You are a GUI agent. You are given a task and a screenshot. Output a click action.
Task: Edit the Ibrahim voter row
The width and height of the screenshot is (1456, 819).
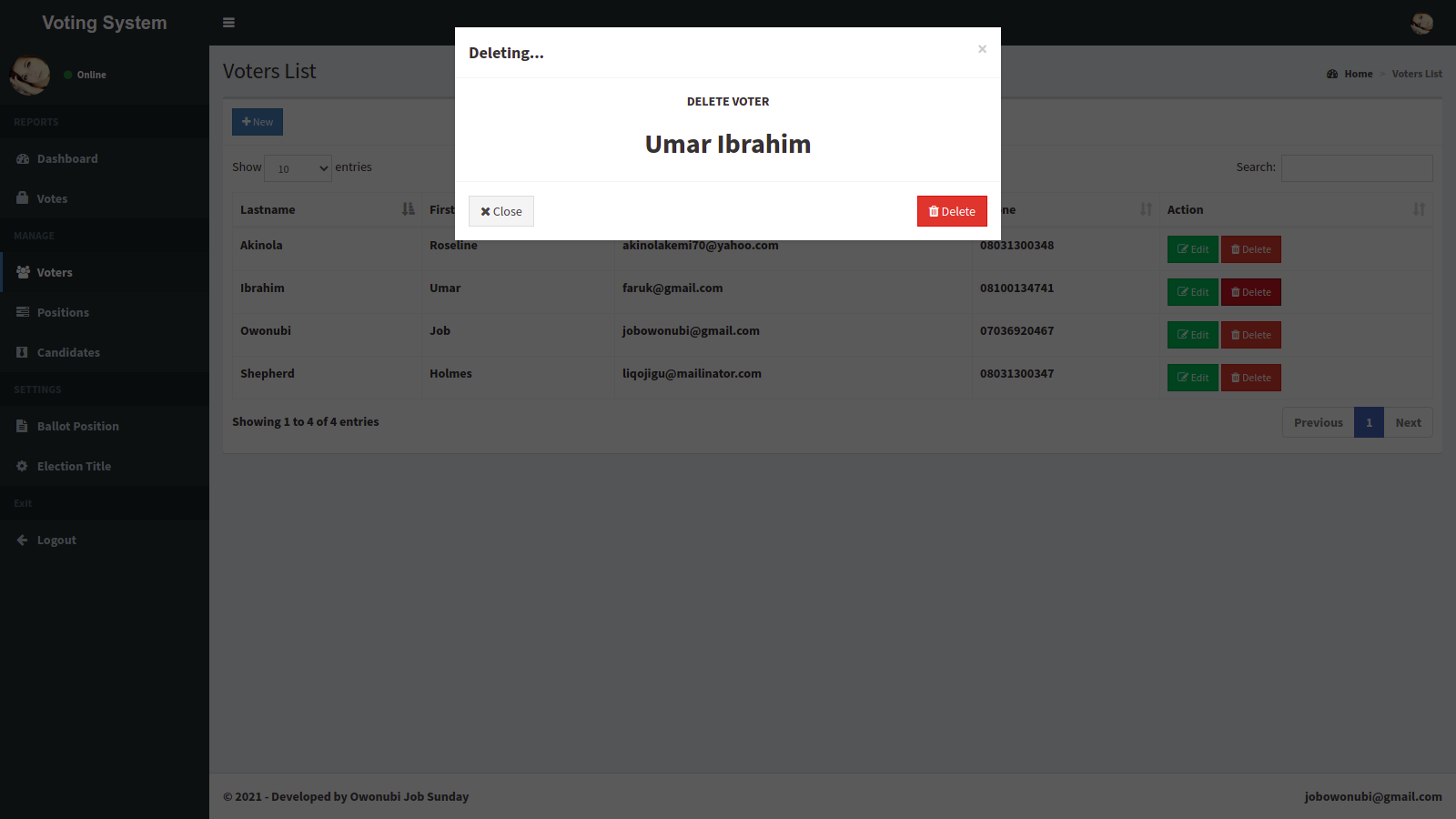click(1192, 292)
